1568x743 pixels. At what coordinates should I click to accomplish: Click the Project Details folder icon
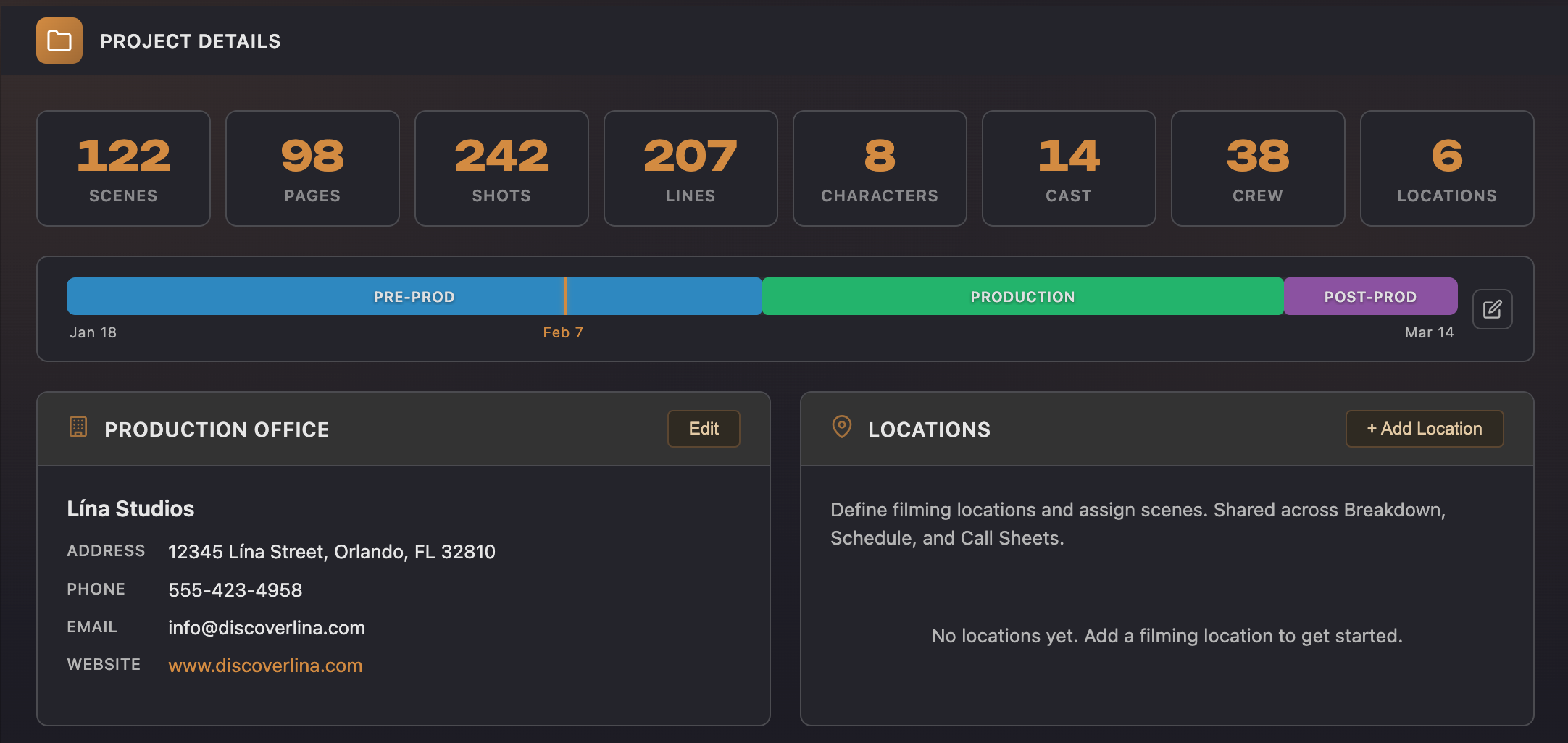click(x=59, y=41)
